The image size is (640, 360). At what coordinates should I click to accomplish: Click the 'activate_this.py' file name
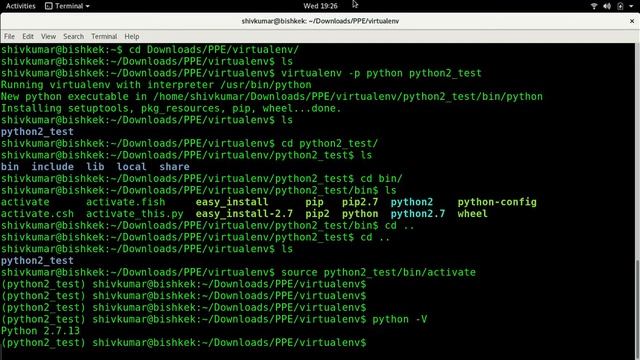135,214
